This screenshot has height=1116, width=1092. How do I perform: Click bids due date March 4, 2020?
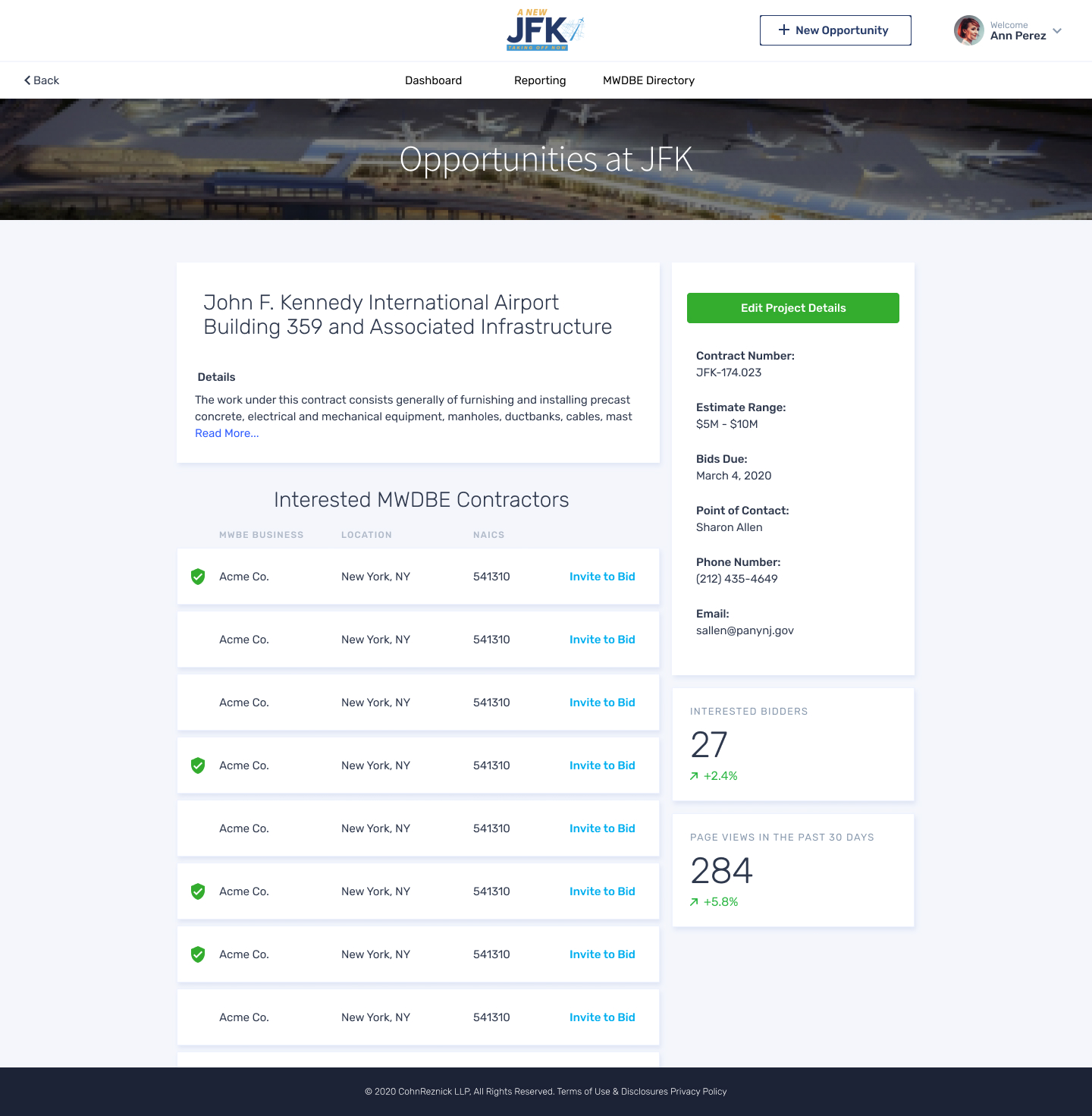(733, 476)
